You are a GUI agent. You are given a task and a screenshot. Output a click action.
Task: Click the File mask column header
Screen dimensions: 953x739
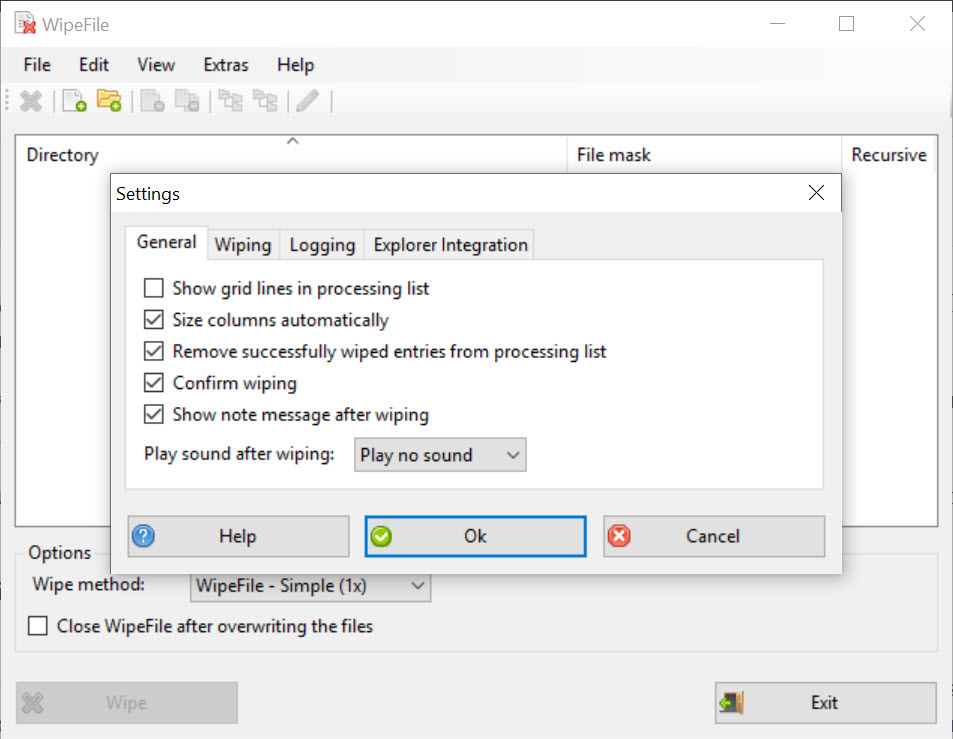tap(704, 154)
